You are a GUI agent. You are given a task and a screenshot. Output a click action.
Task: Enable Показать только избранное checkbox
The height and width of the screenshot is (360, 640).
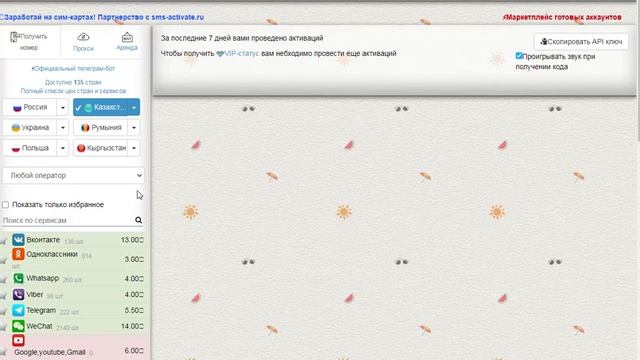coord(5,204)
